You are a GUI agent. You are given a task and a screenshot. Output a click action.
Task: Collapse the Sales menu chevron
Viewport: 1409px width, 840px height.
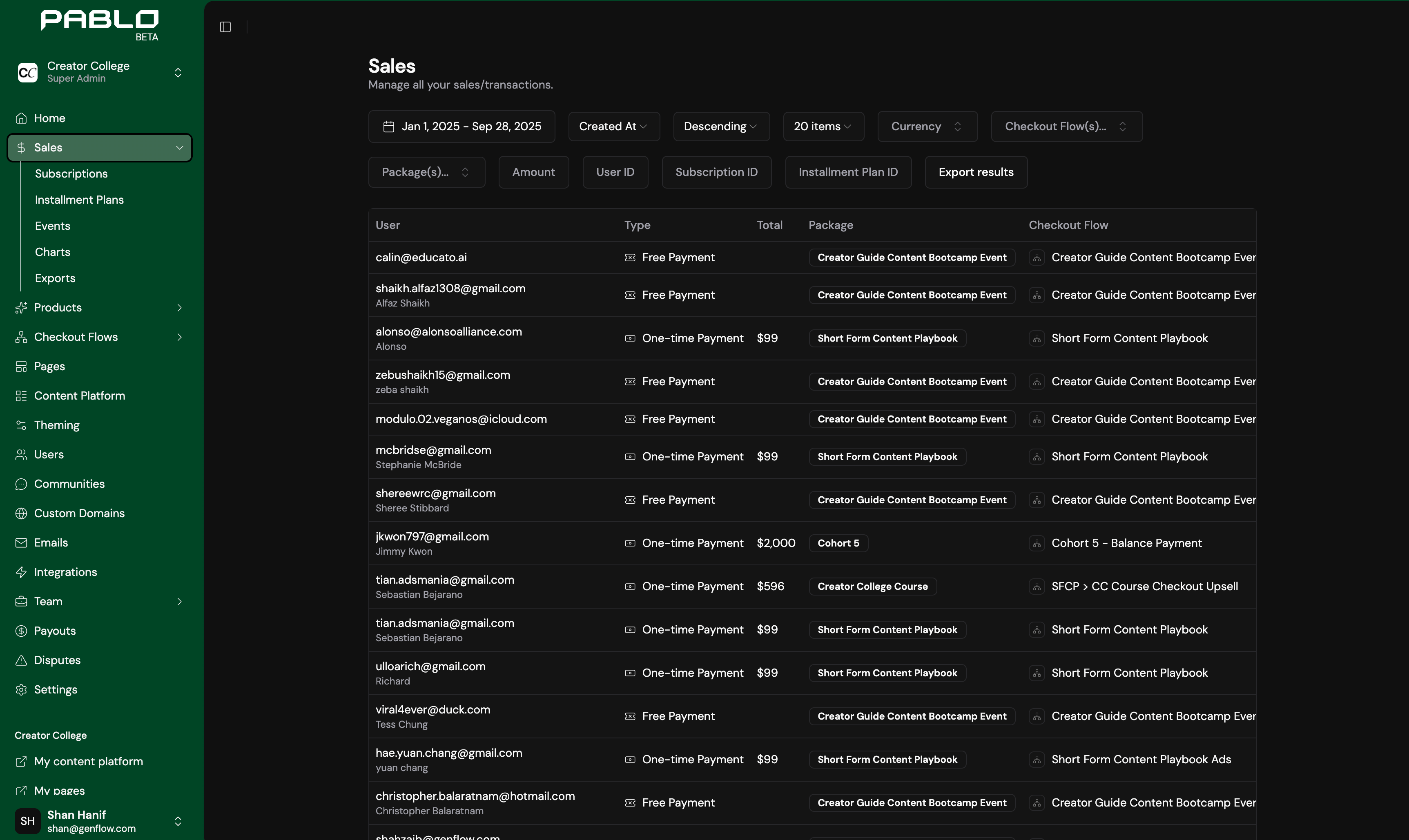tap(180, 148)
